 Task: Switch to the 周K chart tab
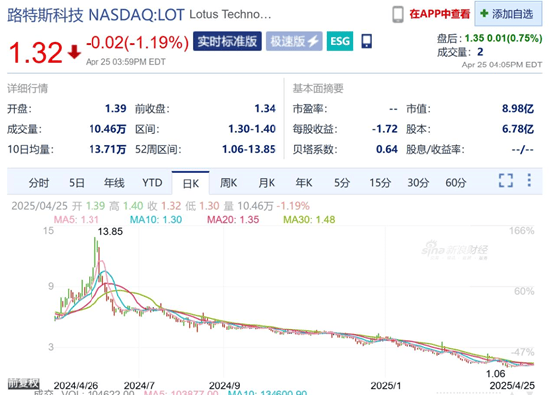click(x=228, y=183)
